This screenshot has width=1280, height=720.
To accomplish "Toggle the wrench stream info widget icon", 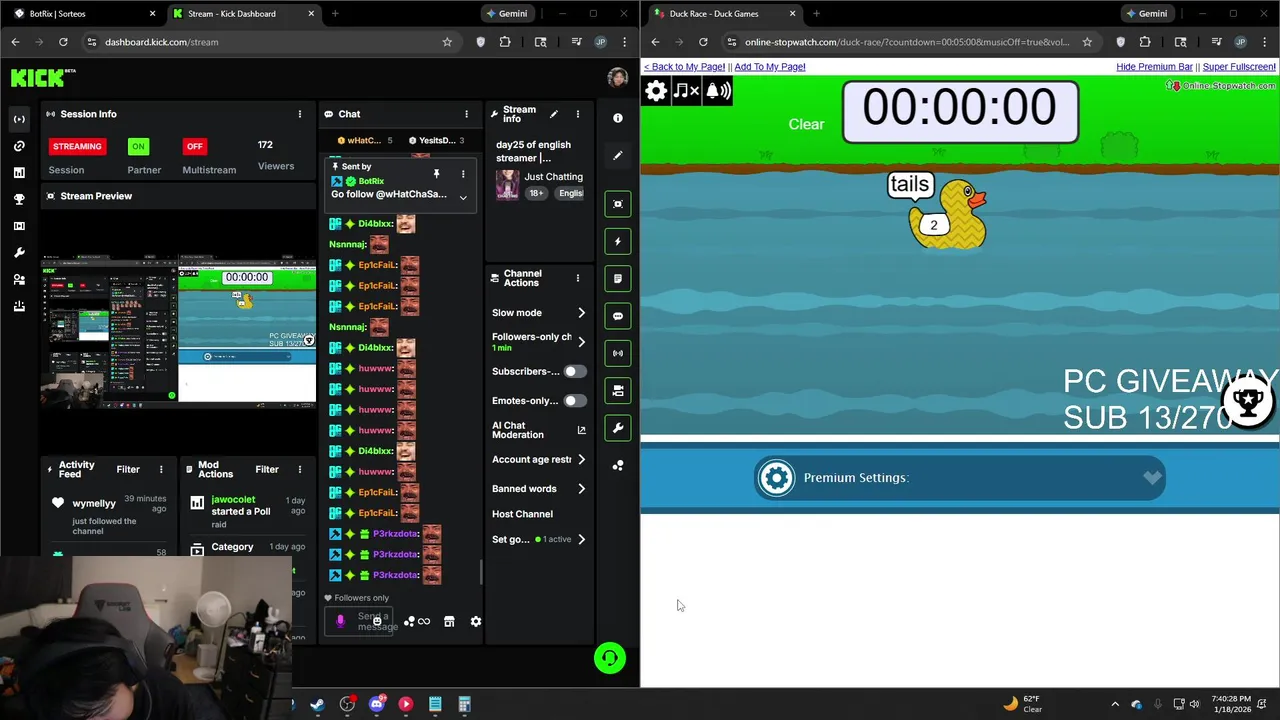I will click(x=618, y=428).
